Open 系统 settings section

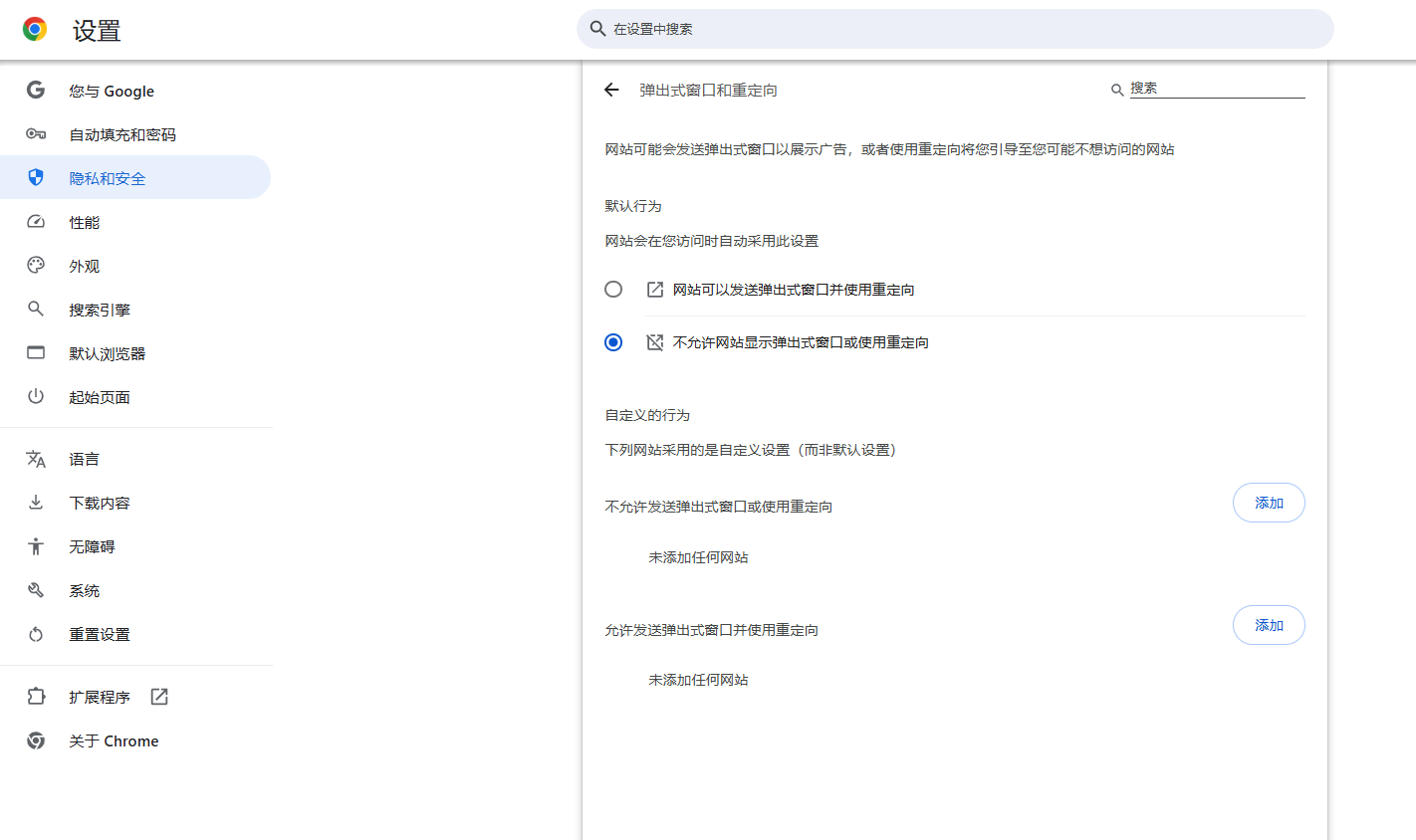click(x=135, y=590)
